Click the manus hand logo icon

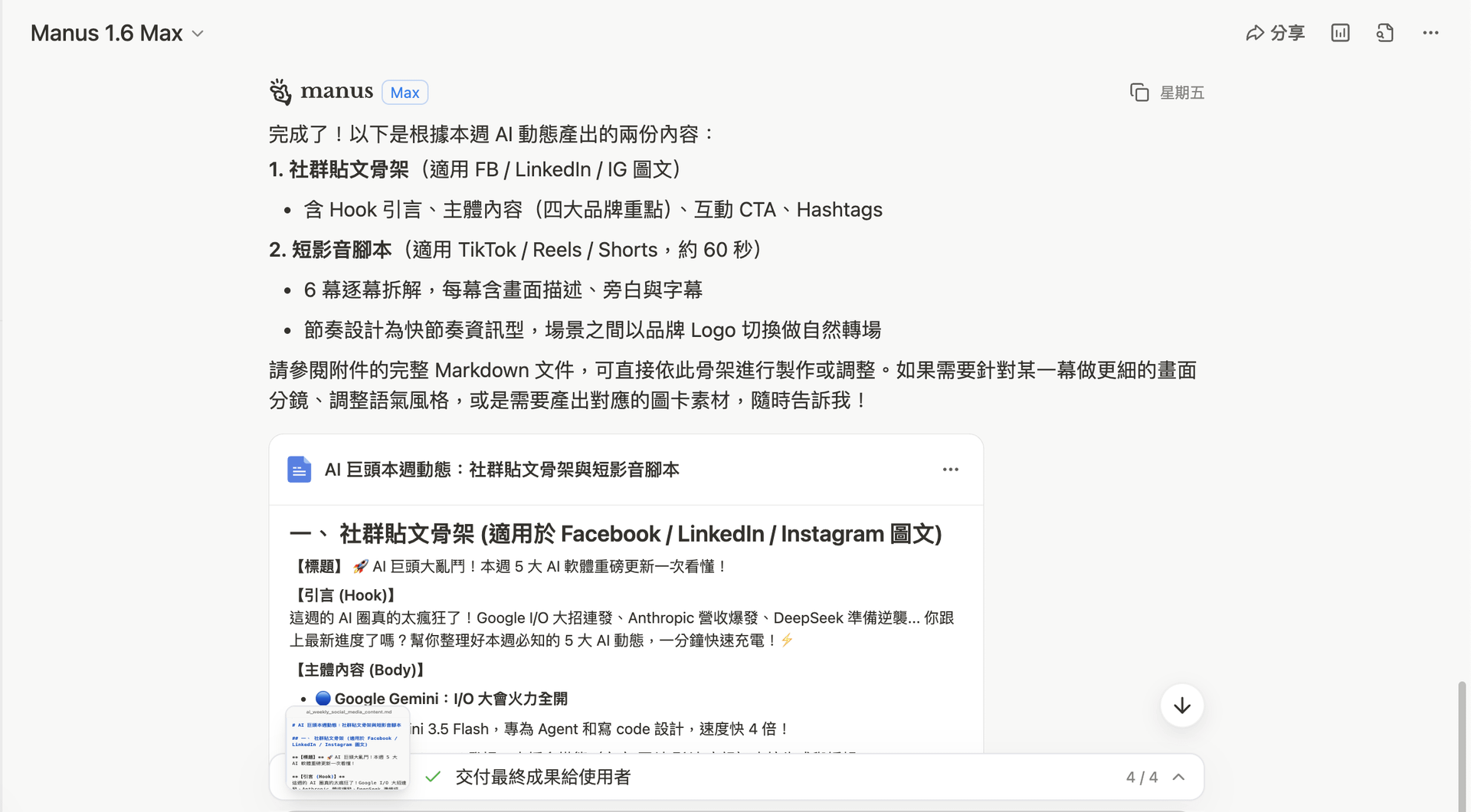click(x=280, y=92)
